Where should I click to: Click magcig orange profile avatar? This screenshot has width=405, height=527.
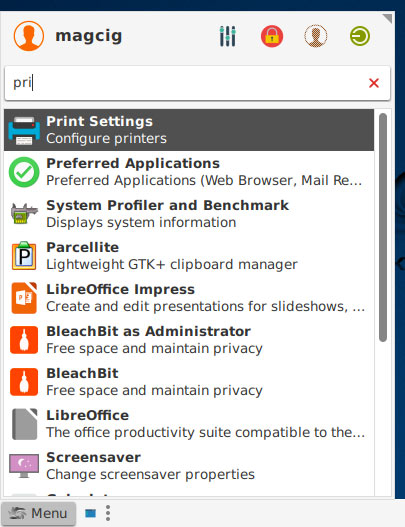click(x=29, y=36)
